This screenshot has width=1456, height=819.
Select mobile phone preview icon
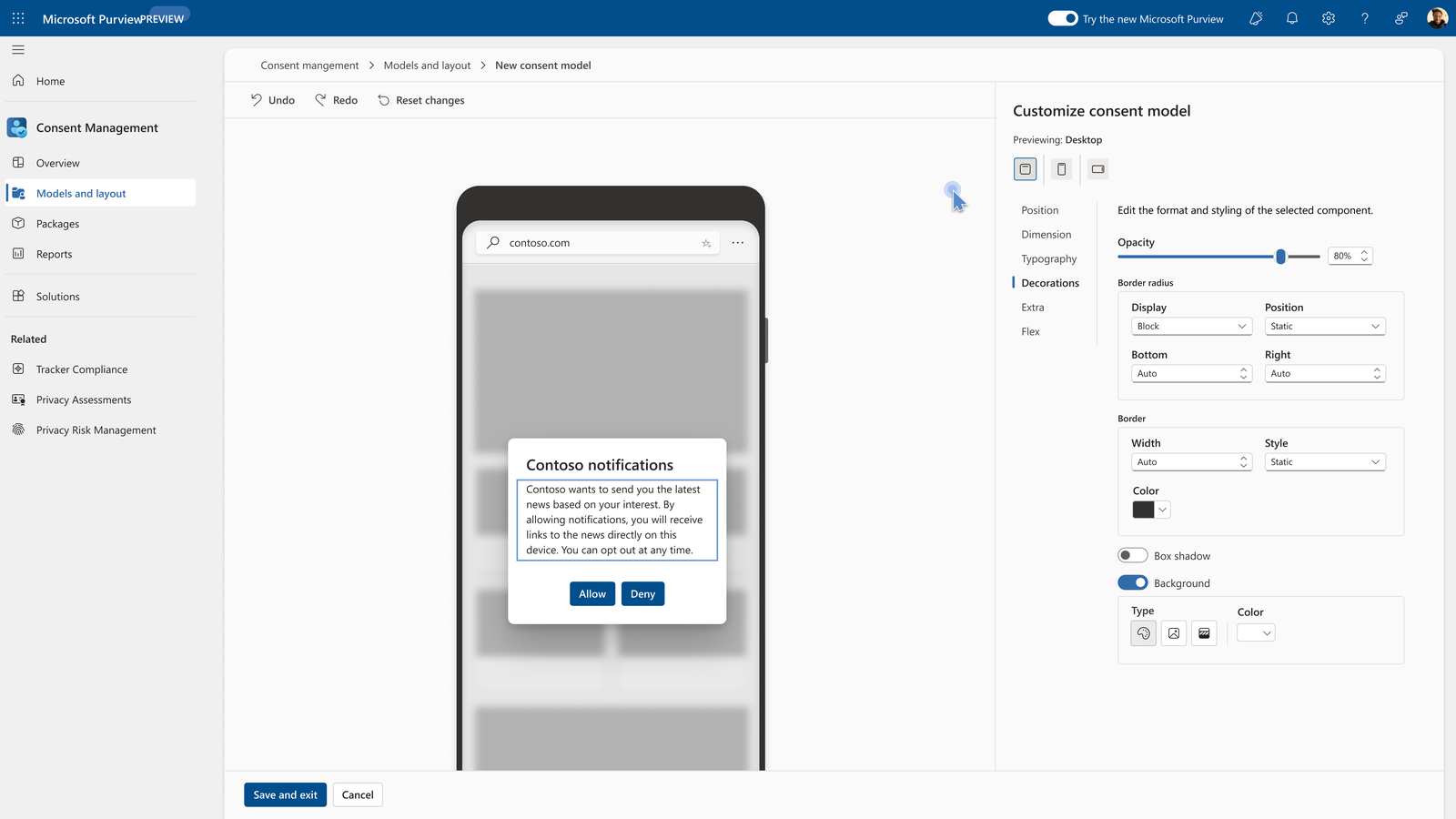[x=1062, y=169]
